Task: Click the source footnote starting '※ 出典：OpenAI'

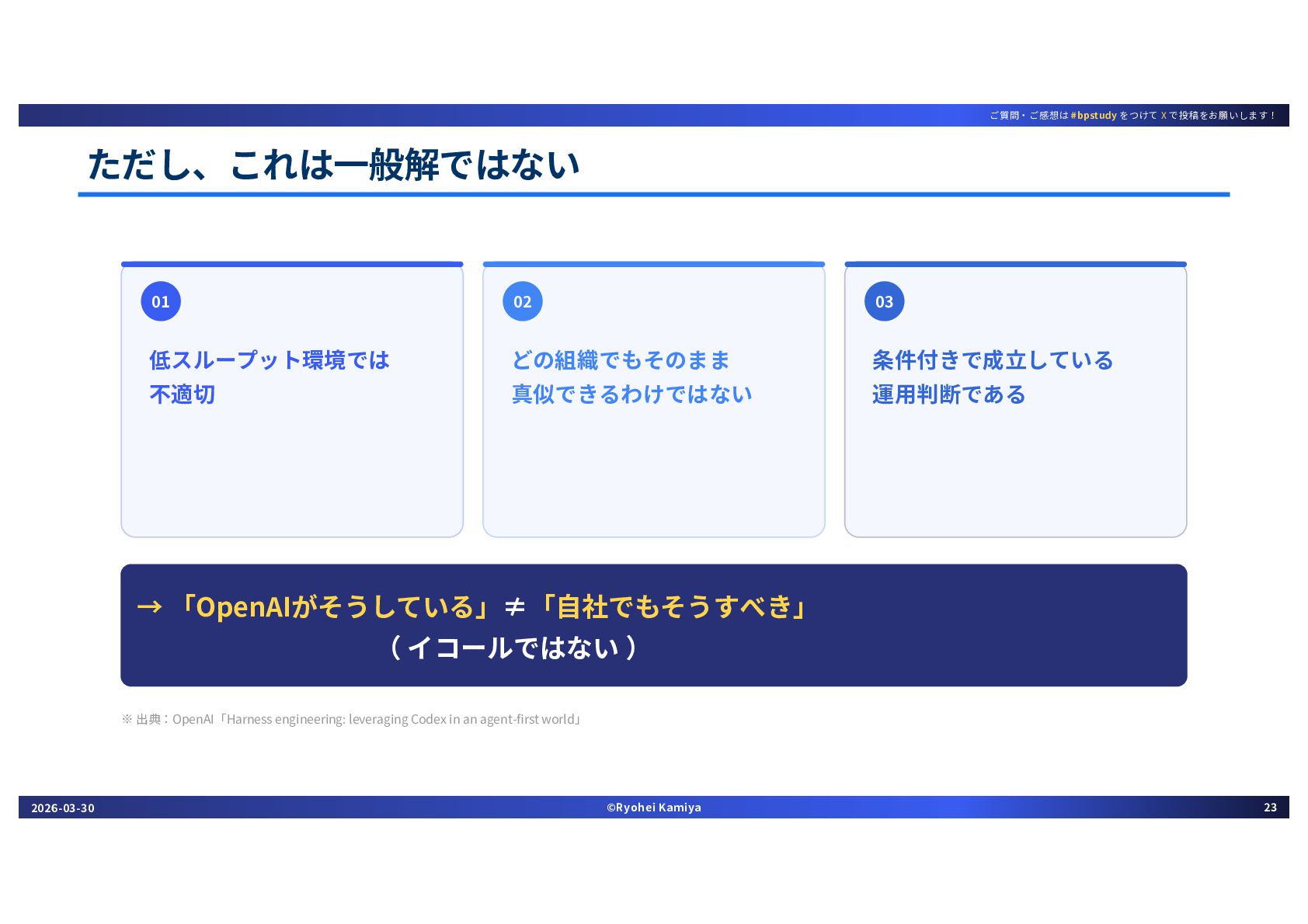Action: click(x=353, y=719)
